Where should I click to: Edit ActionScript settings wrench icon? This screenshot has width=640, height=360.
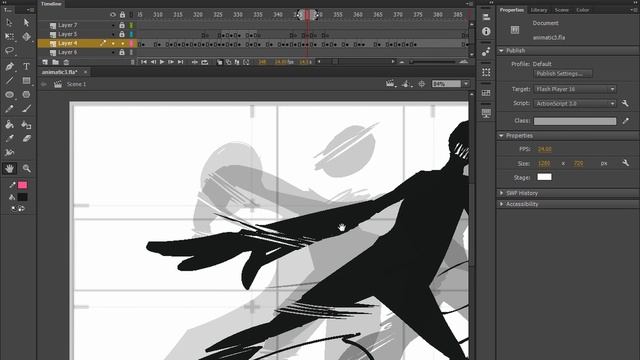click(x=625, y=103)
